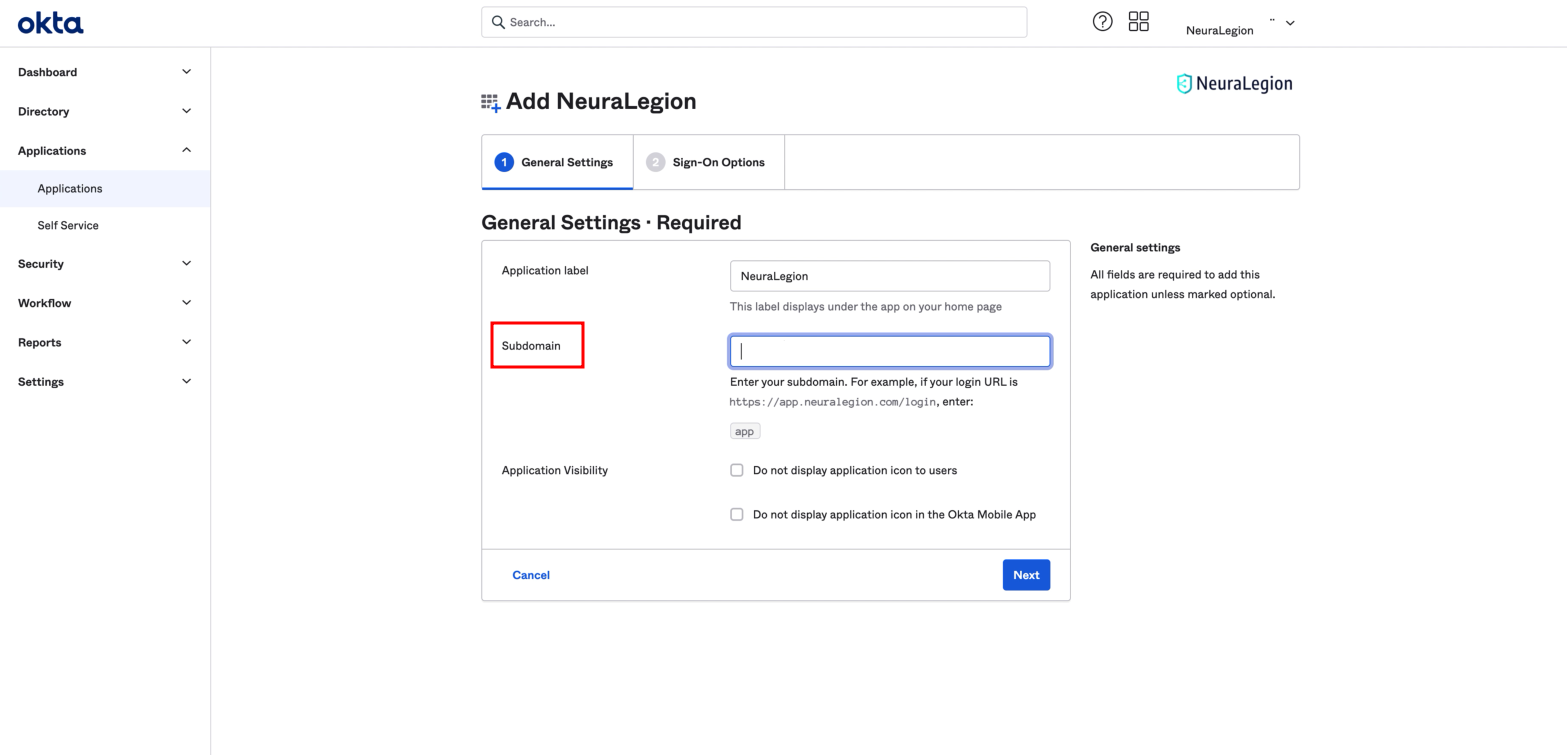
Task: Click 'This label displays under the app' hint
Action: point(866,307)
